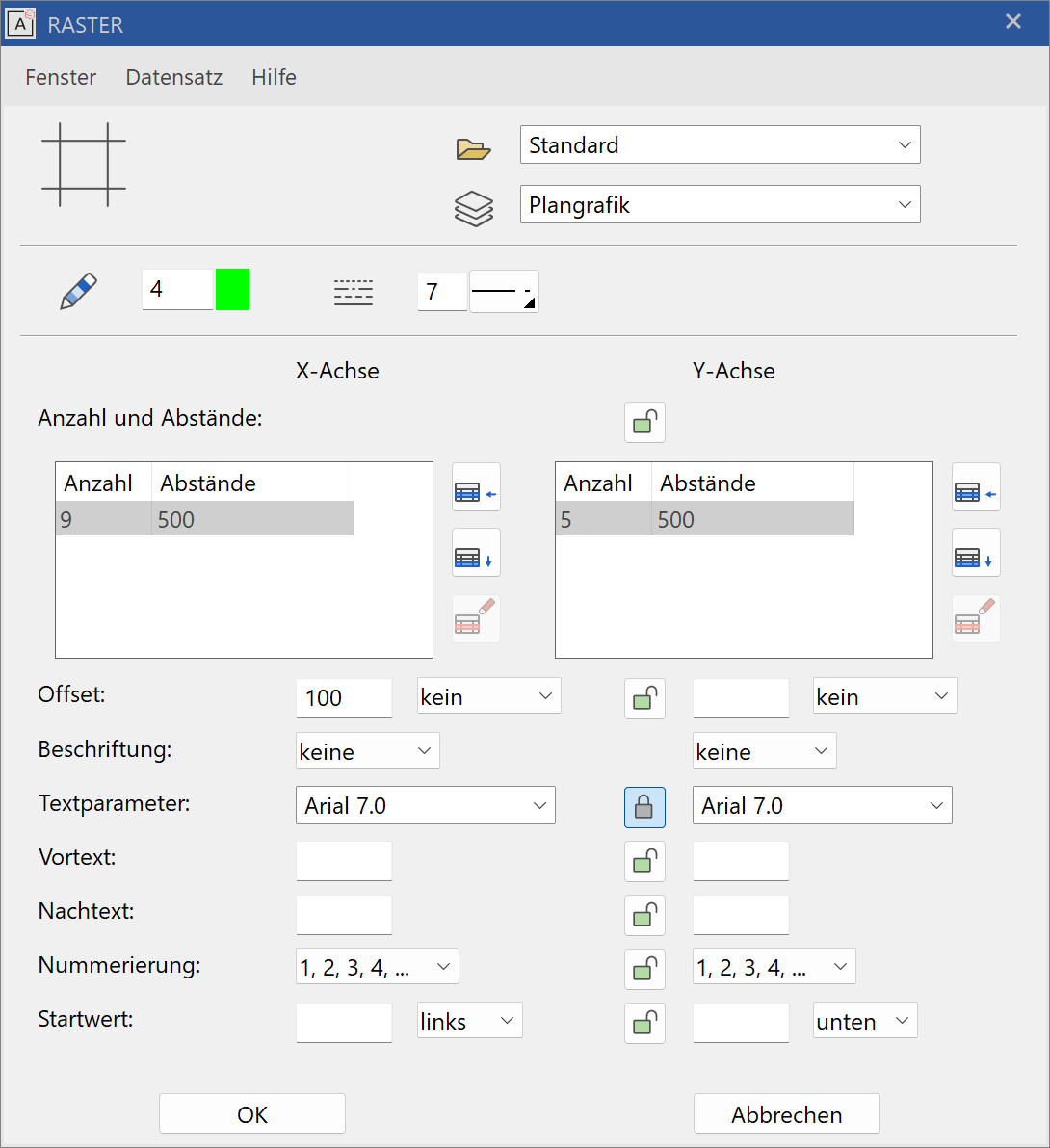Toggle the Anzahl und Abstände lock

645,423
